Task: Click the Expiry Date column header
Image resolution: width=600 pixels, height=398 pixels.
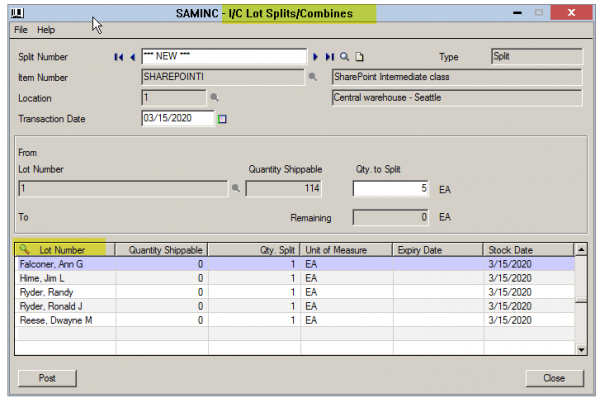Action: click(x=438, y=250)
